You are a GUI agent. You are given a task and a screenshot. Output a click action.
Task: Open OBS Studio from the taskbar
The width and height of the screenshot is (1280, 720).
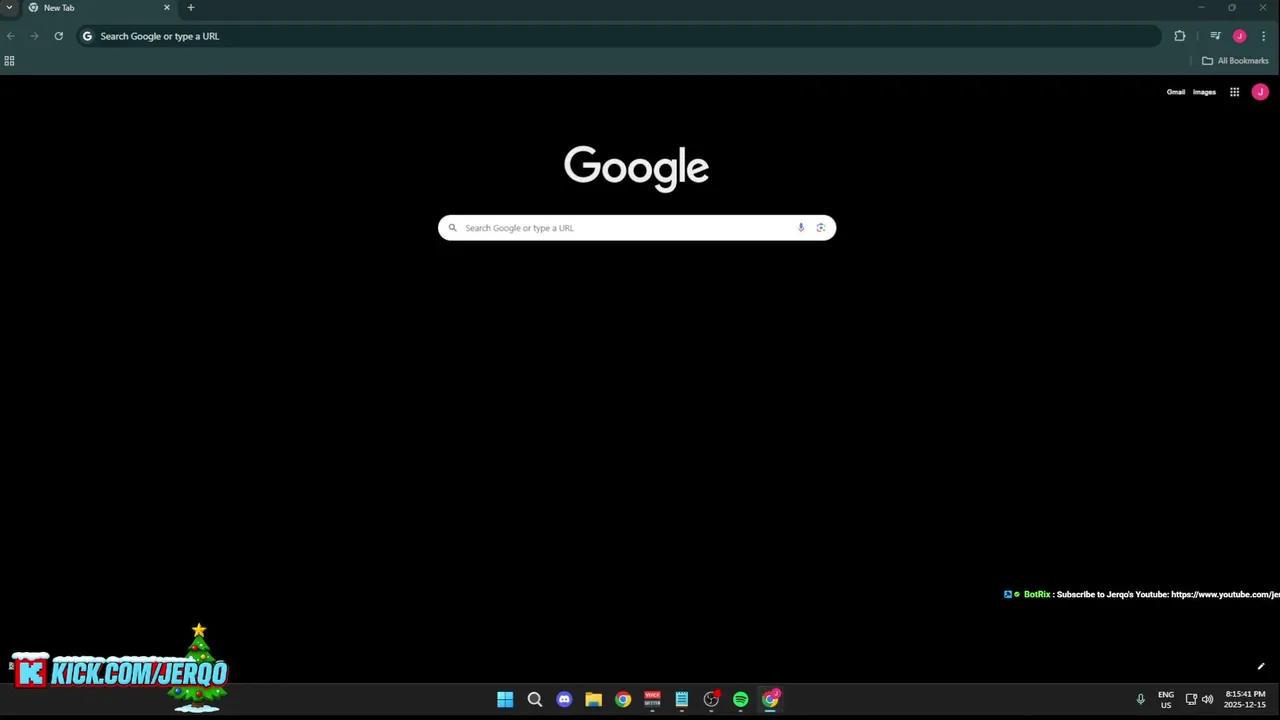point(711,700)
